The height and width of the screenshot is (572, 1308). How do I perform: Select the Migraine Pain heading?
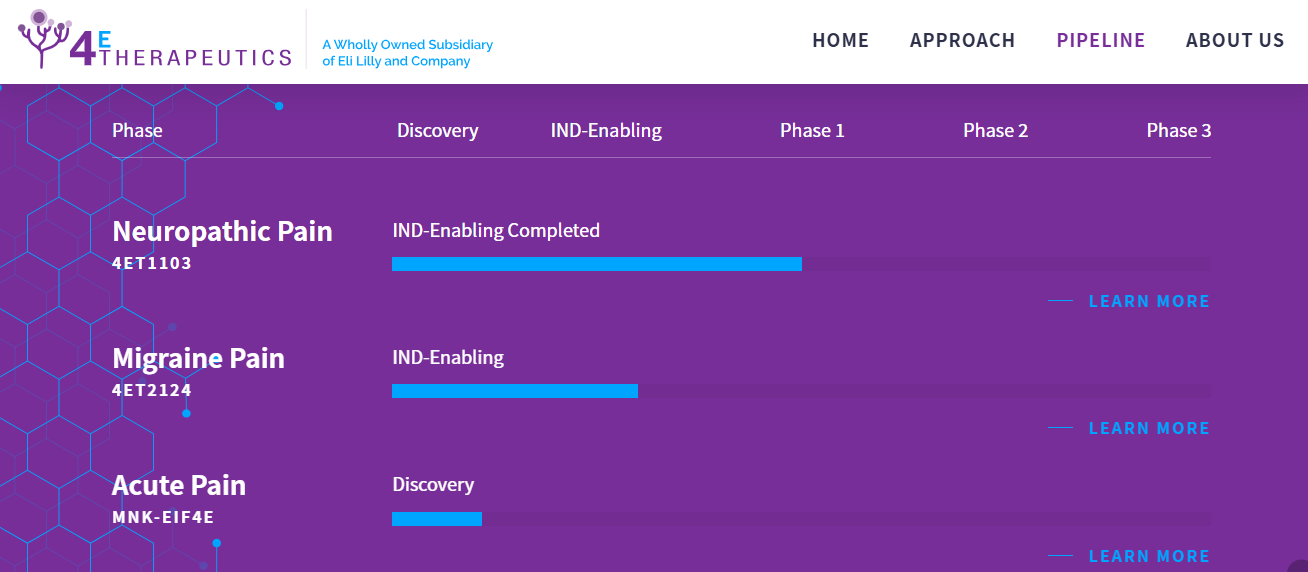[x=198, y=358]
